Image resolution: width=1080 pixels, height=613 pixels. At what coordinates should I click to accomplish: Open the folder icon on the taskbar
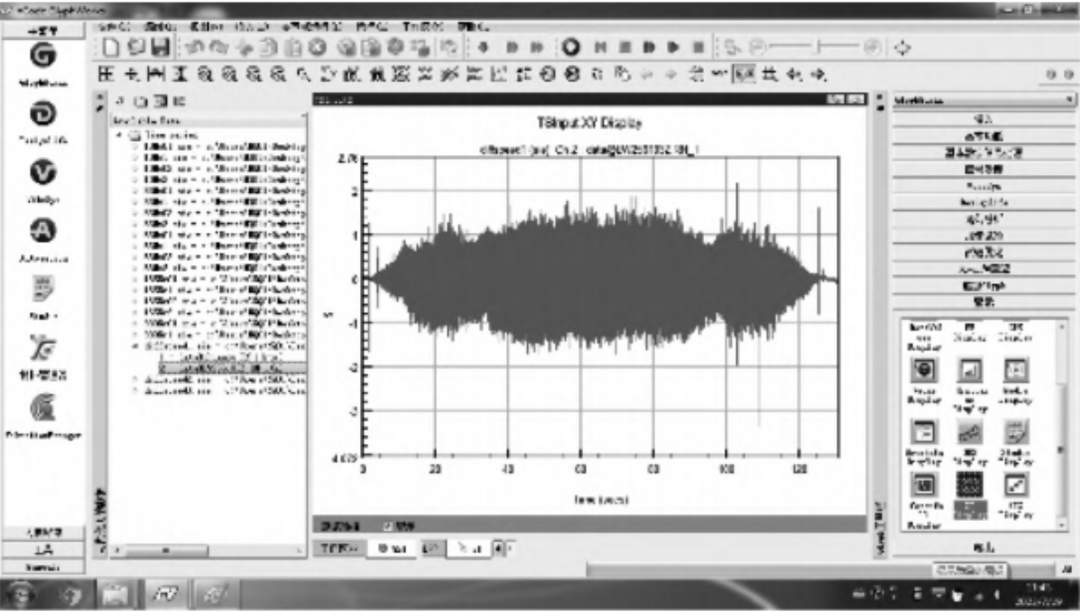point(117,594)
